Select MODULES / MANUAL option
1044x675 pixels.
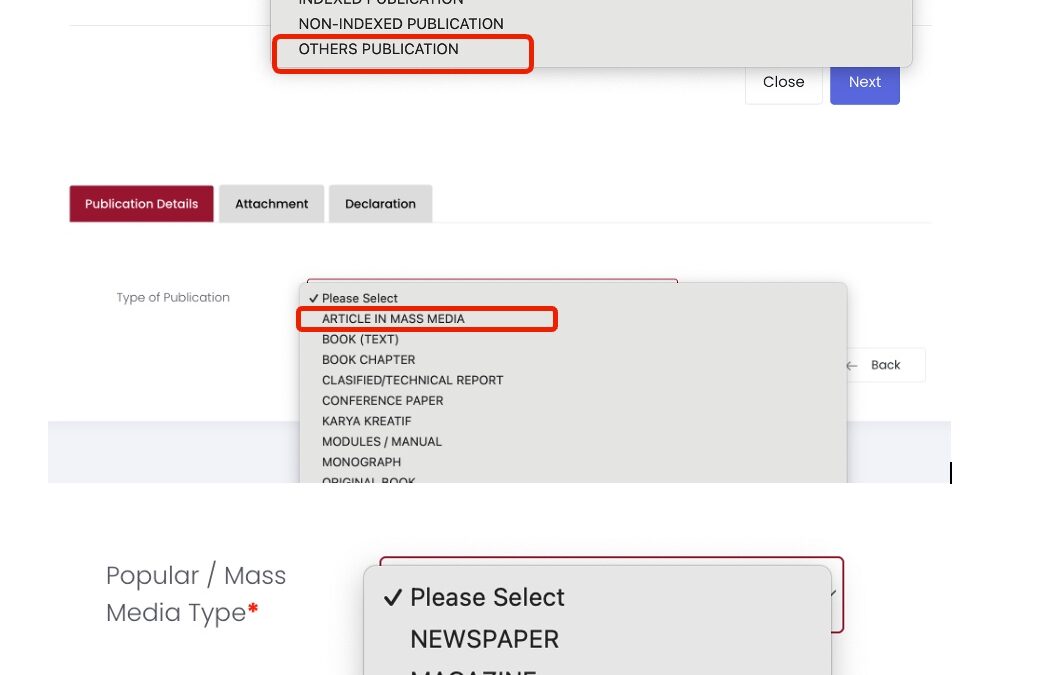coord(381,441)
